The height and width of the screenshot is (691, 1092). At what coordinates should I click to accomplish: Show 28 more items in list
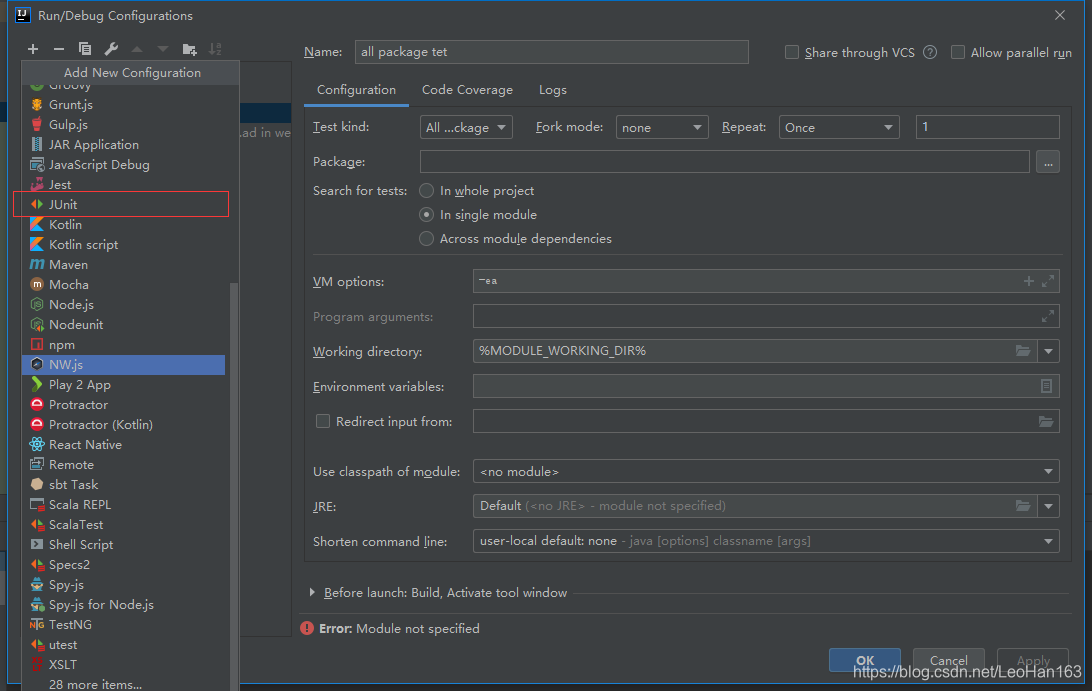(x=95, y=684)
